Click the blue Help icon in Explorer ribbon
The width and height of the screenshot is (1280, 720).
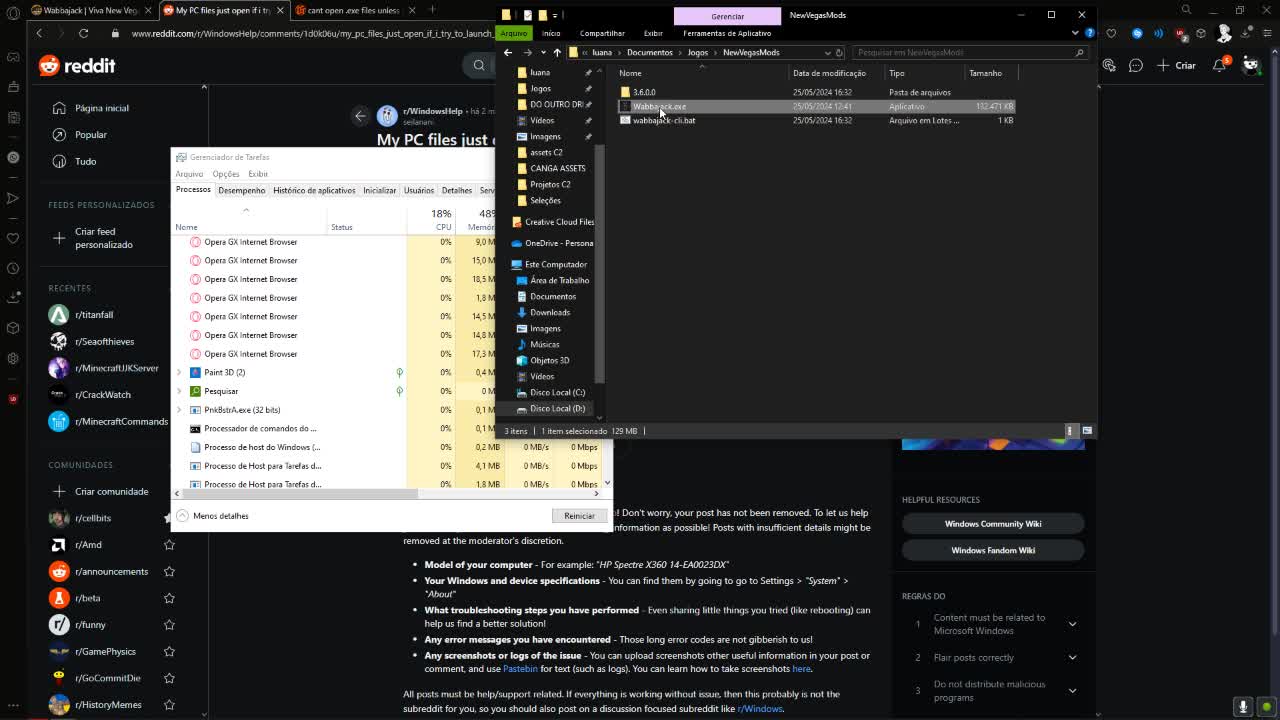[x=1091, y=33]
